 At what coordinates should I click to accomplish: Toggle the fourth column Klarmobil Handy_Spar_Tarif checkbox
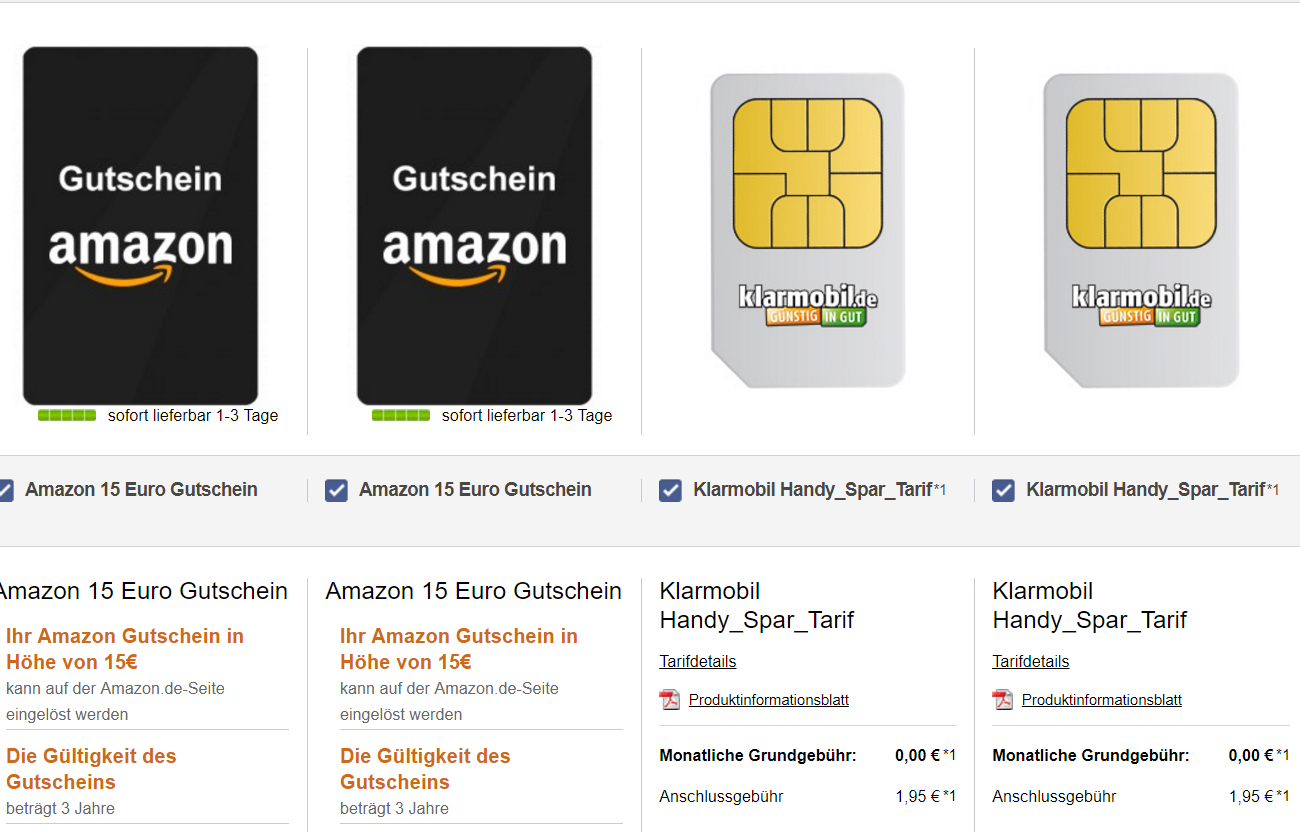click(x=1003, y=490)
